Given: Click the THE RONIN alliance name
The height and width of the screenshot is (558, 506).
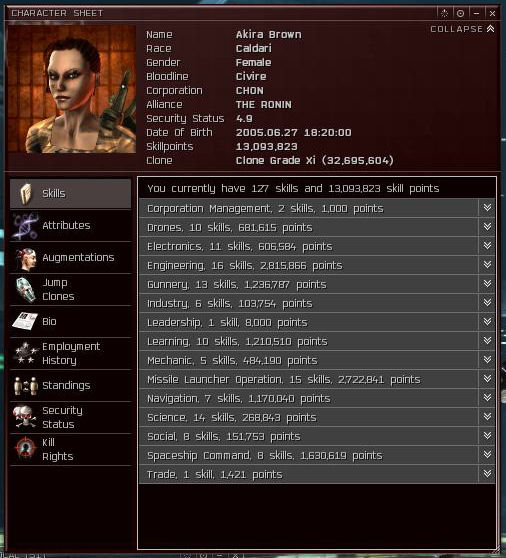Looking at the screenshot, I should coord(264,105).
